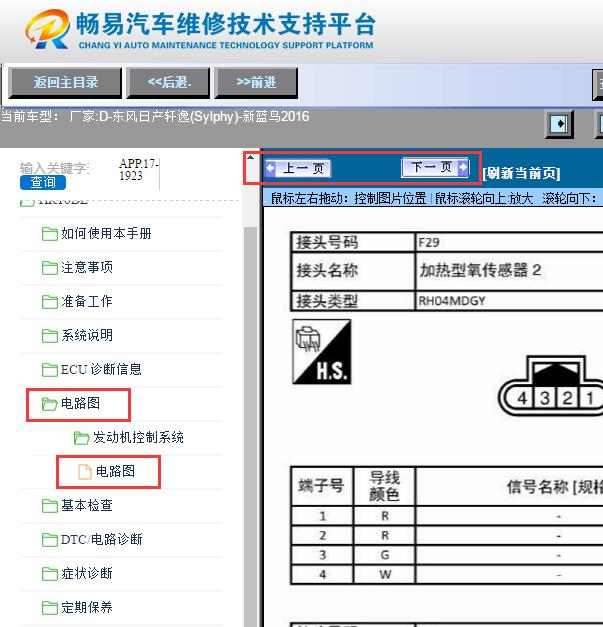Expand the 准备工作 folder

point(77,302)
